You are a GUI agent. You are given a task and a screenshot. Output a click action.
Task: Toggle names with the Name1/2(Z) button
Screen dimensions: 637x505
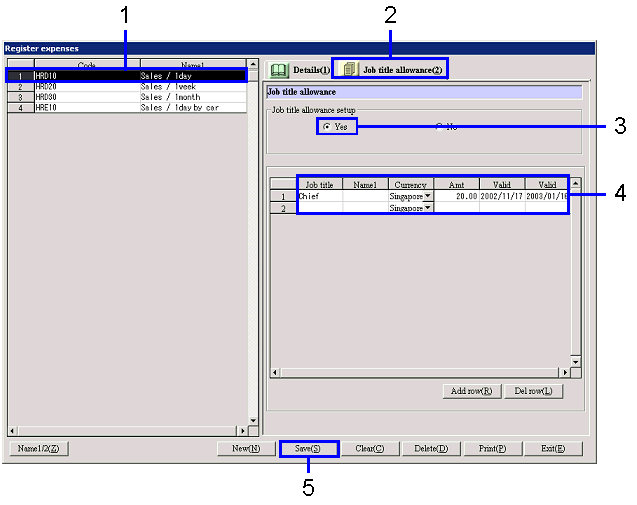pos(39,449)
